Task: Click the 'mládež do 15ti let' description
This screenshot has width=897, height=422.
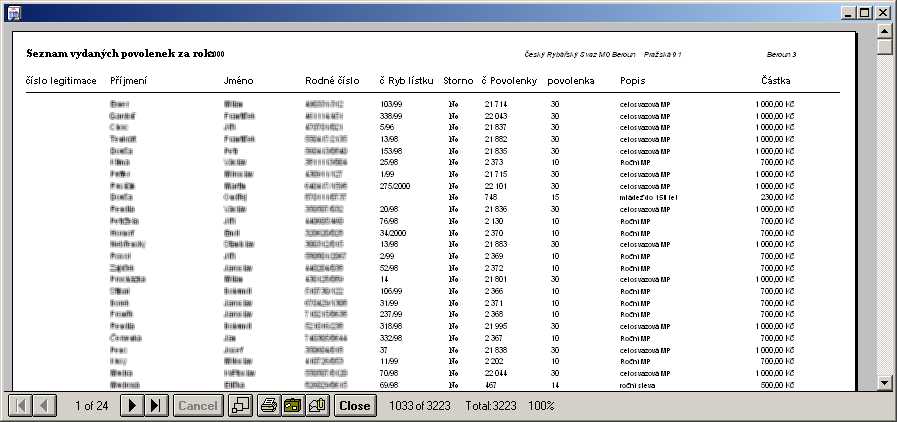Action: click(649, 197)
